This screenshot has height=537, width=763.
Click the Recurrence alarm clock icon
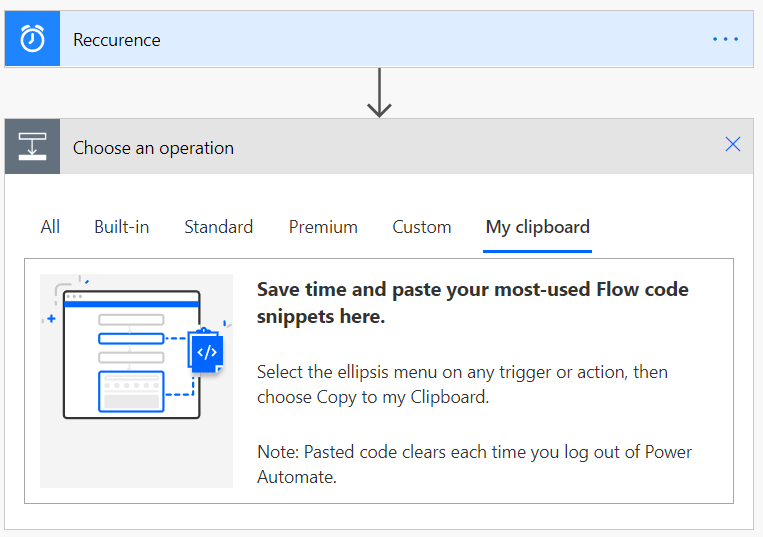coord(32,40)
